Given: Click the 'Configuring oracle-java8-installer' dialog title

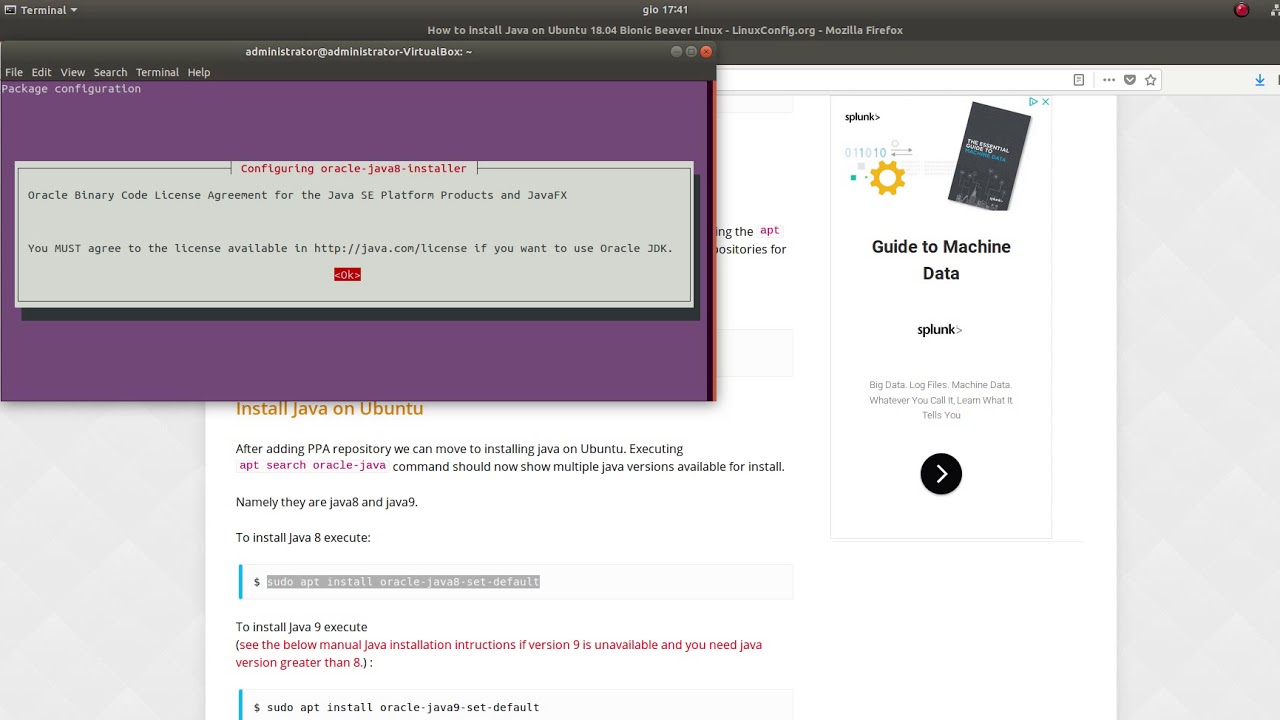Looking at the screenshot, I should coord(354,168).
